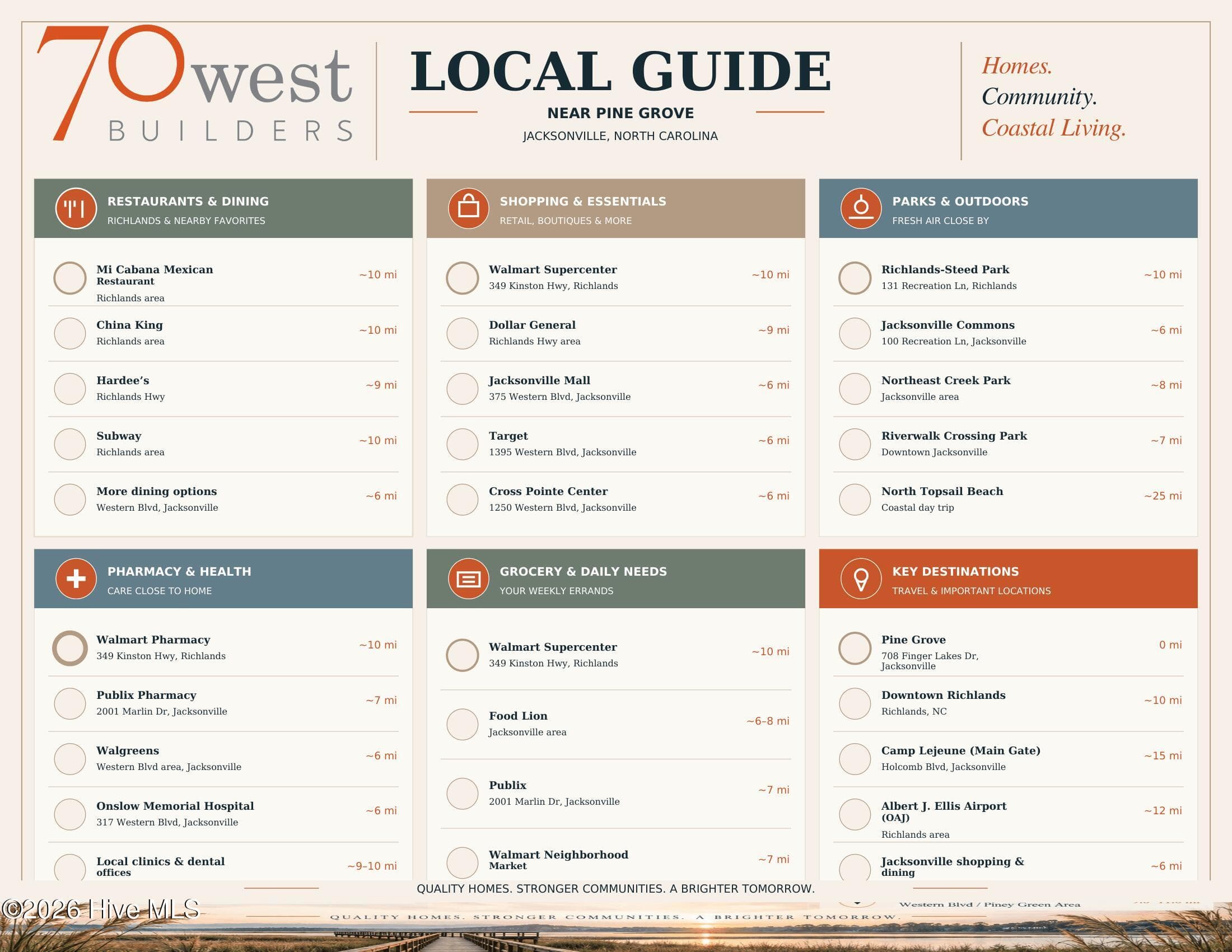Click the Parks & Outdoors icon
Viewport: 1232px width, 952px height.
pos(861,208)
